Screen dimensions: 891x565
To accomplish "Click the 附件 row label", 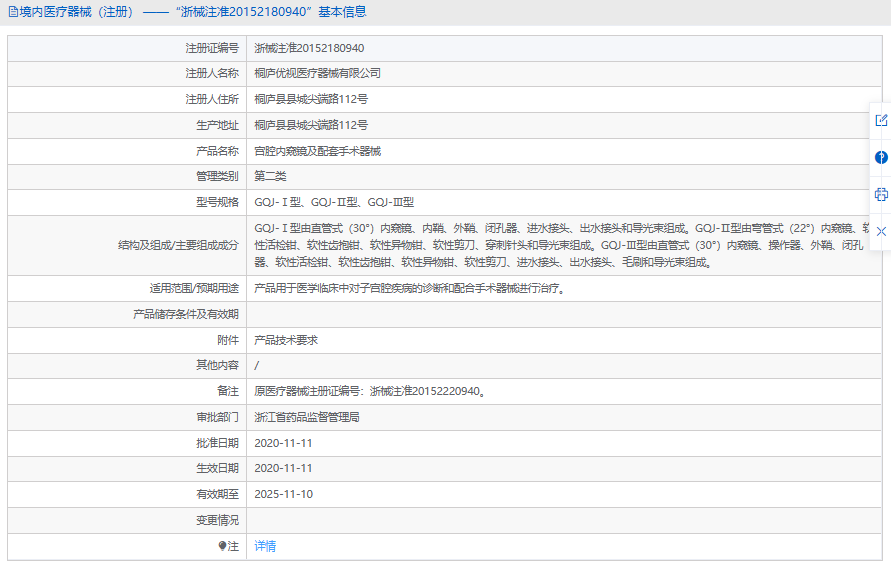I will click(x=228, y=340).
